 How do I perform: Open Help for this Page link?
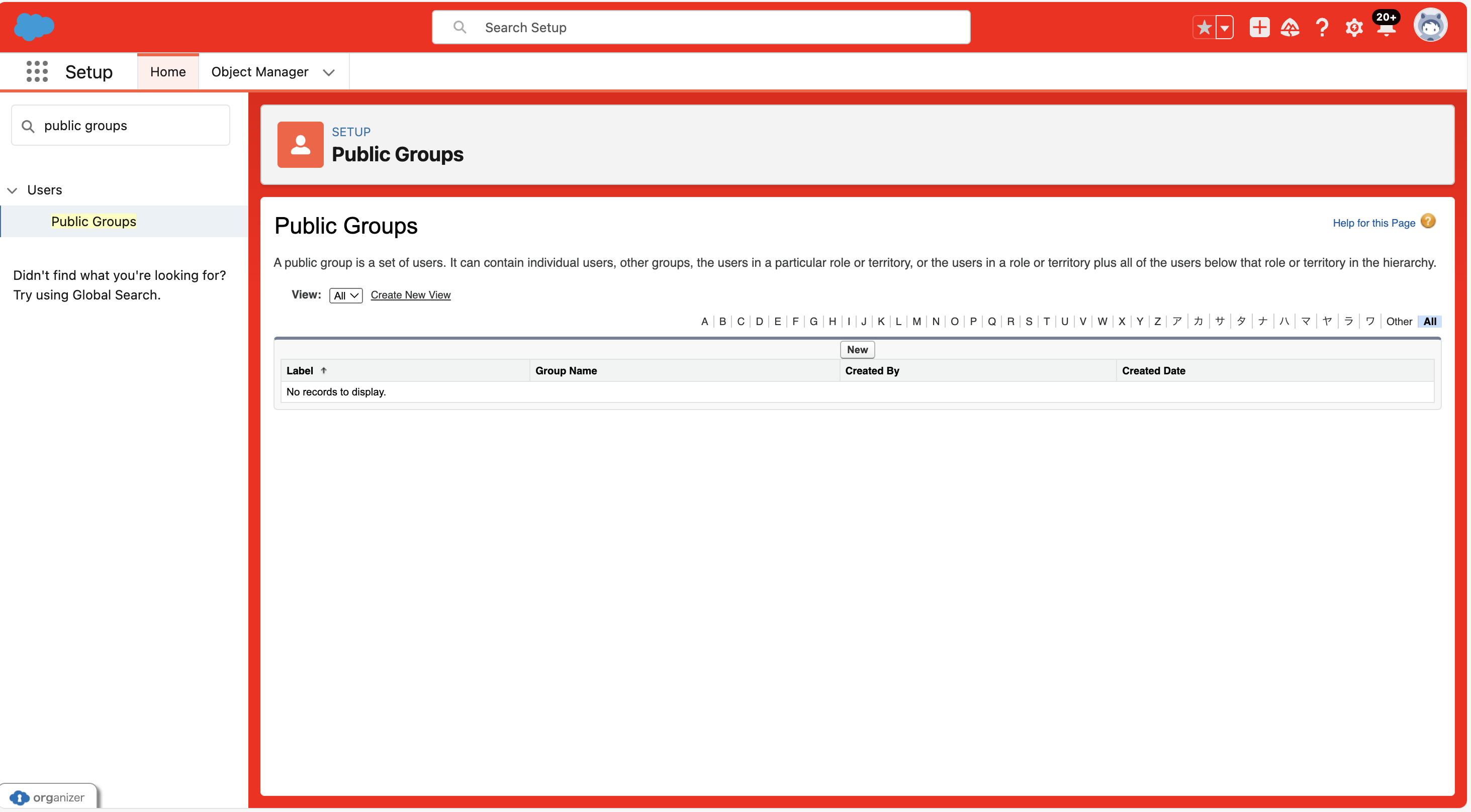1373,223
